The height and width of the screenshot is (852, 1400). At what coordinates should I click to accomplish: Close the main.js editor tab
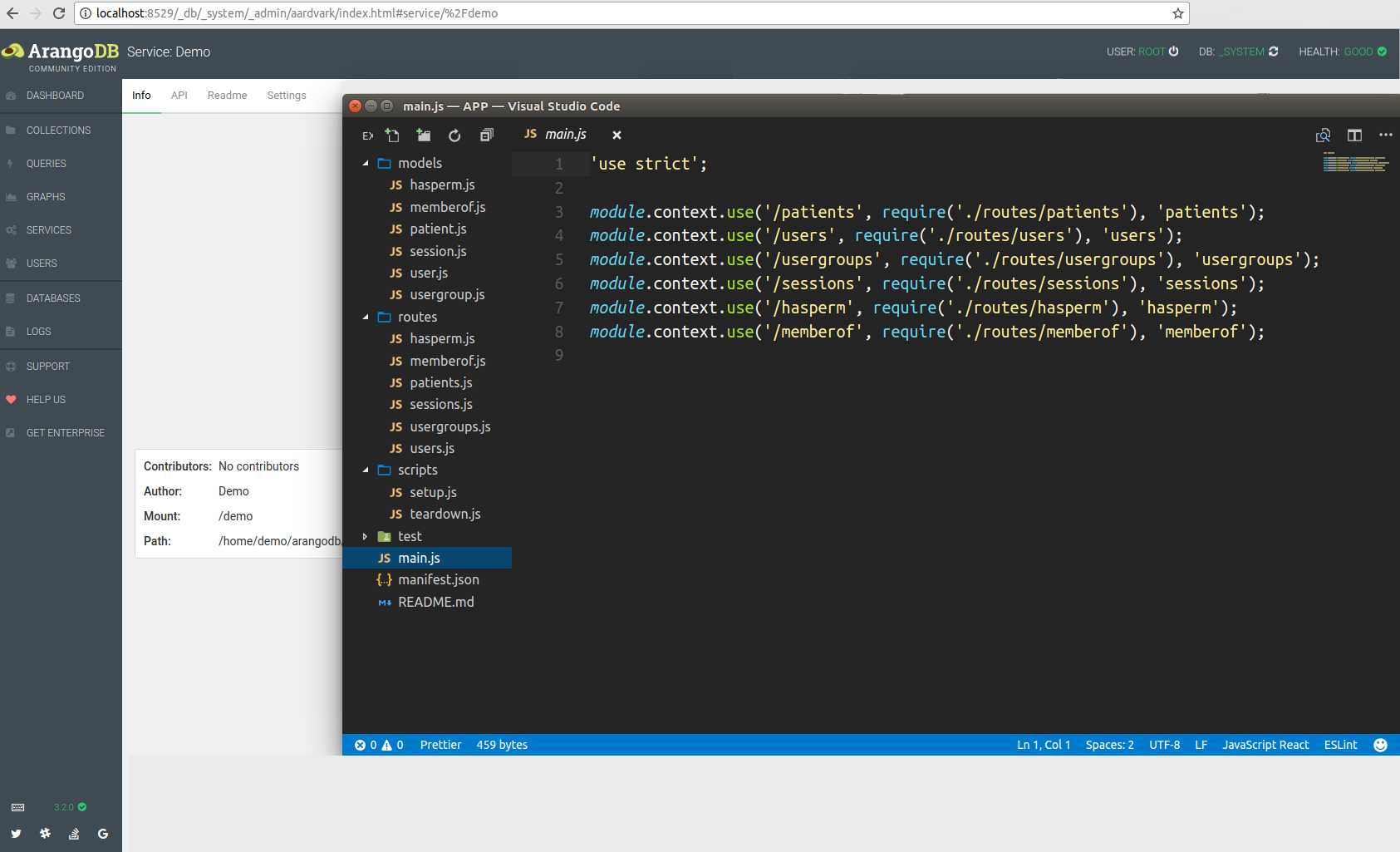click(616, 135)
